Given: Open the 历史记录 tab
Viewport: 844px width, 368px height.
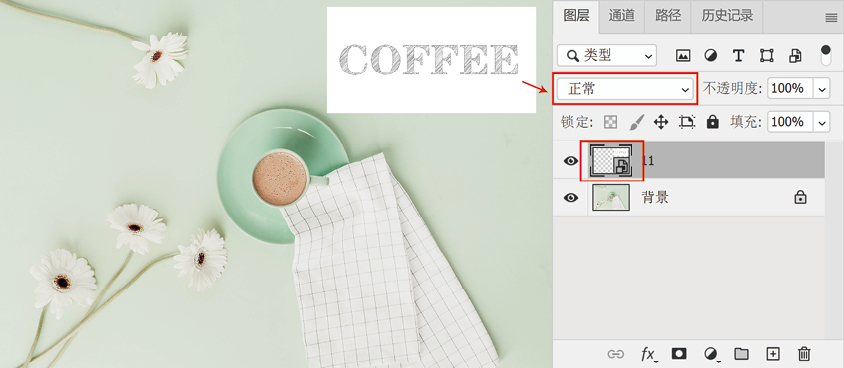Looking at the screenshot, I should tap(727, 17).
